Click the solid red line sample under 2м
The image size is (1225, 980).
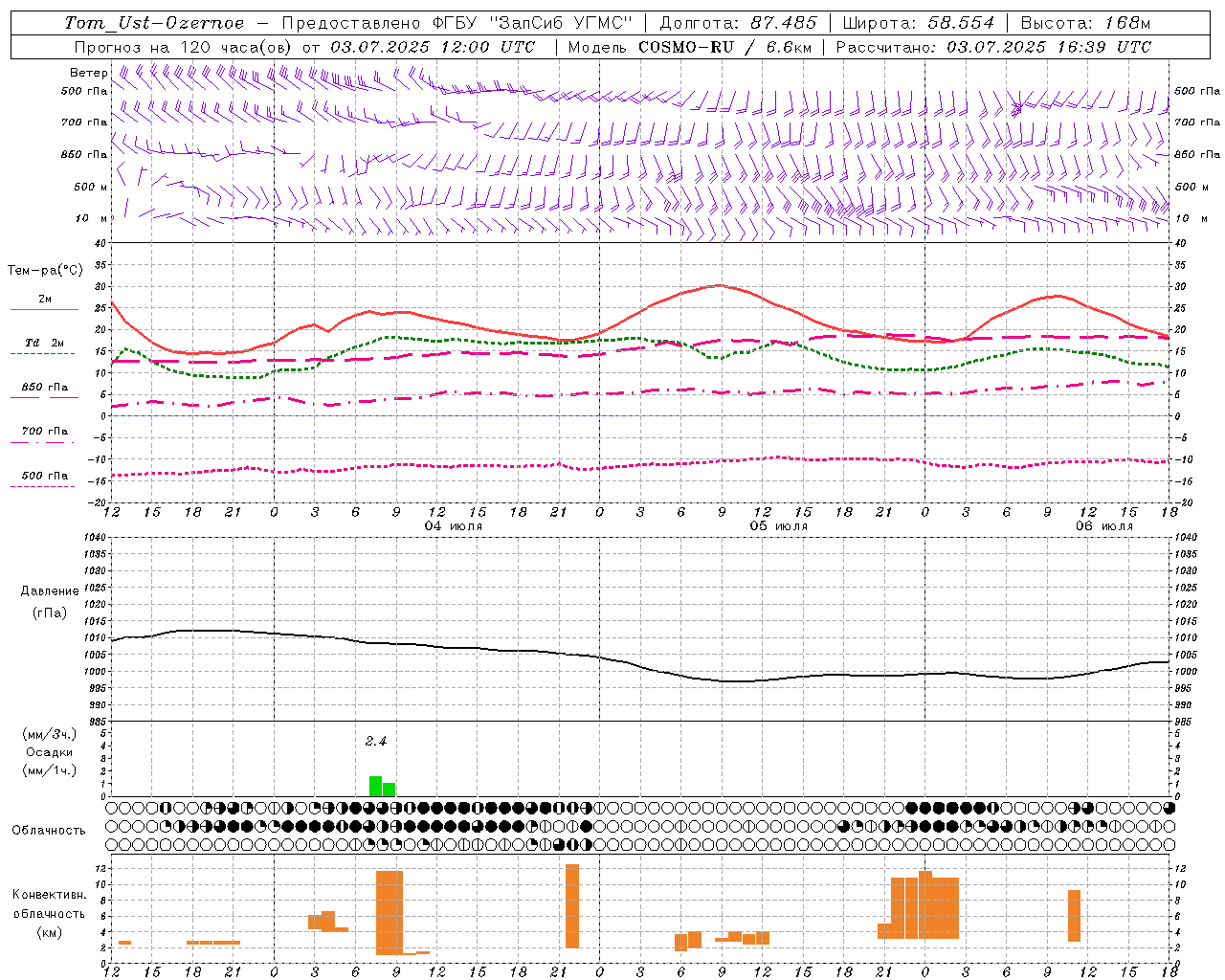click(44, 310)
